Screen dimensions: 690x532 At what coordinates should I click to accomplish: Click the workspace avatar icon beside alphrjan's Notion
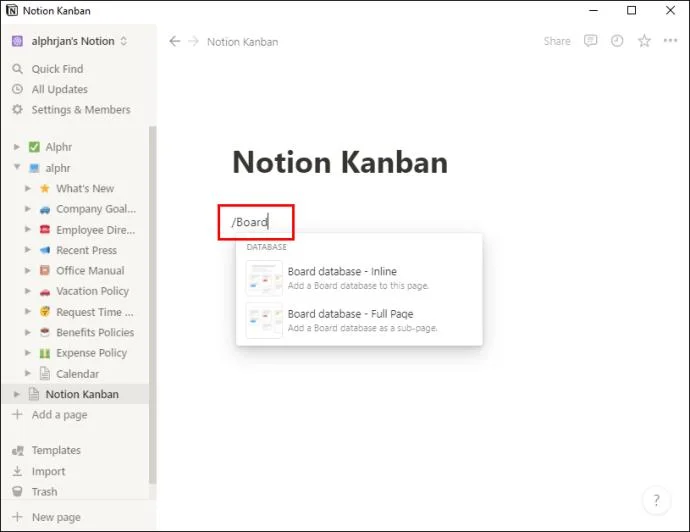[17, 41]
